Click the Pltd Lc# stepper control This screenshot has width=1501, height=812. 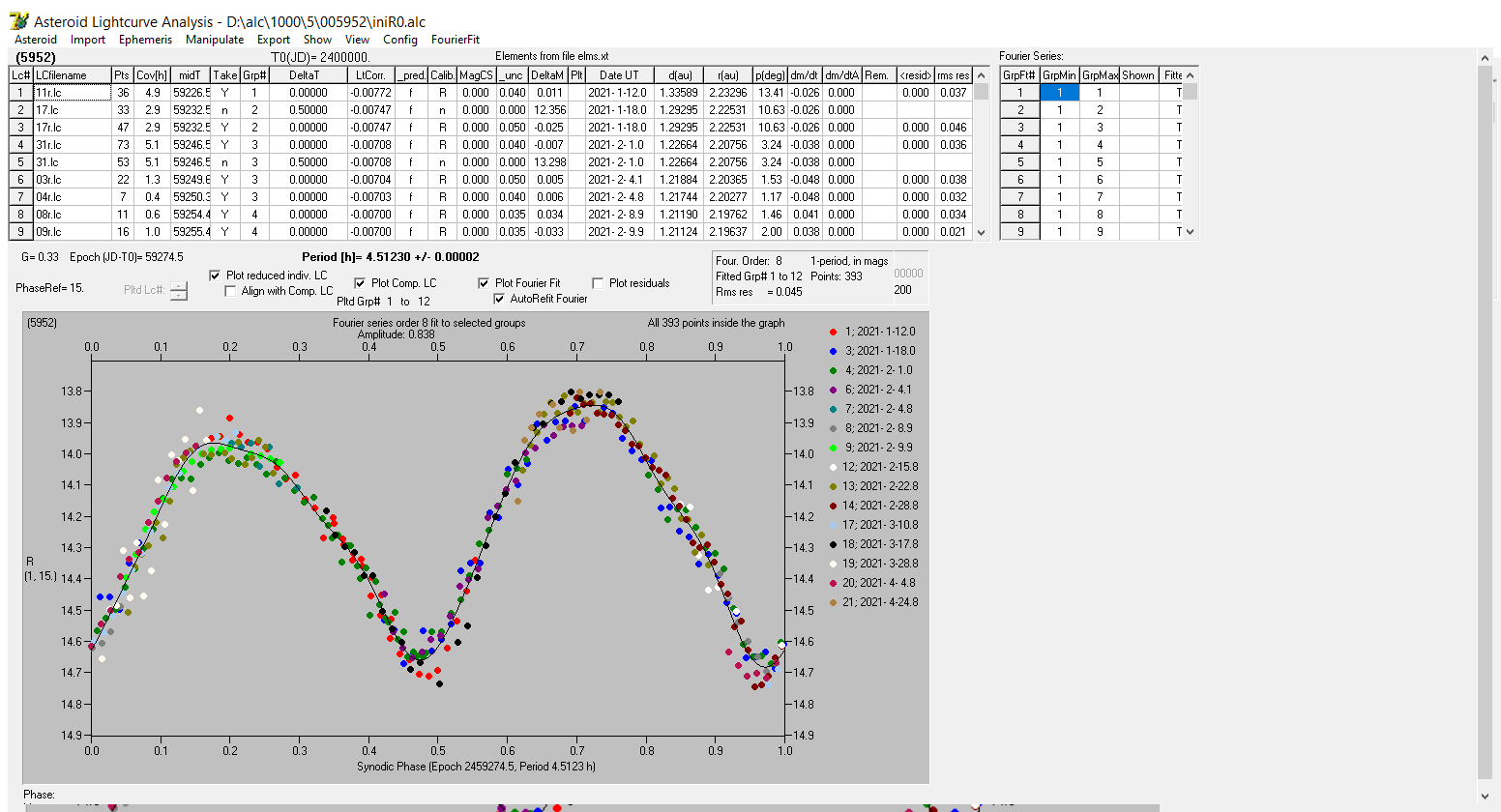(x=179, y=290)
